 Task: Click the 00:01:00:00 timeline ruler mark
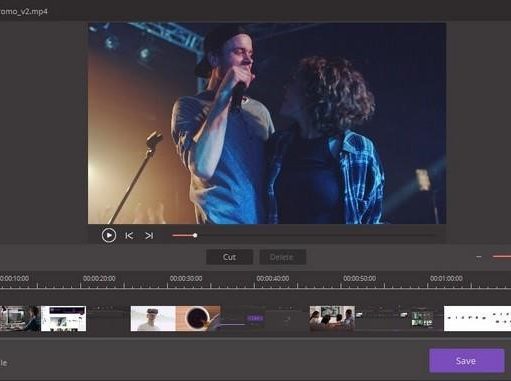[446, 278]
